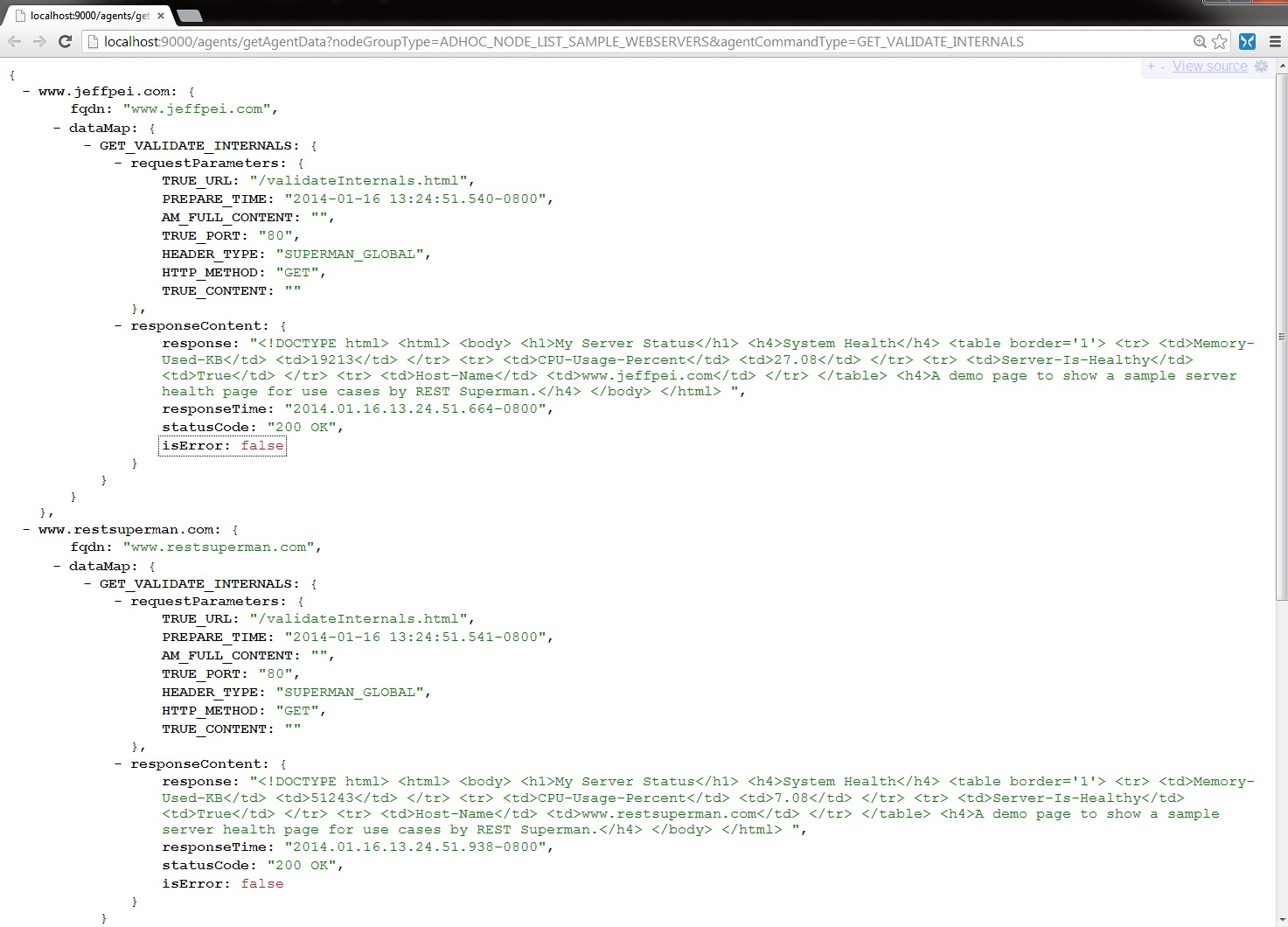Click second TRUE_PORT "80" value
Screen dimensions: 1288x927
[x=275, y=673]
